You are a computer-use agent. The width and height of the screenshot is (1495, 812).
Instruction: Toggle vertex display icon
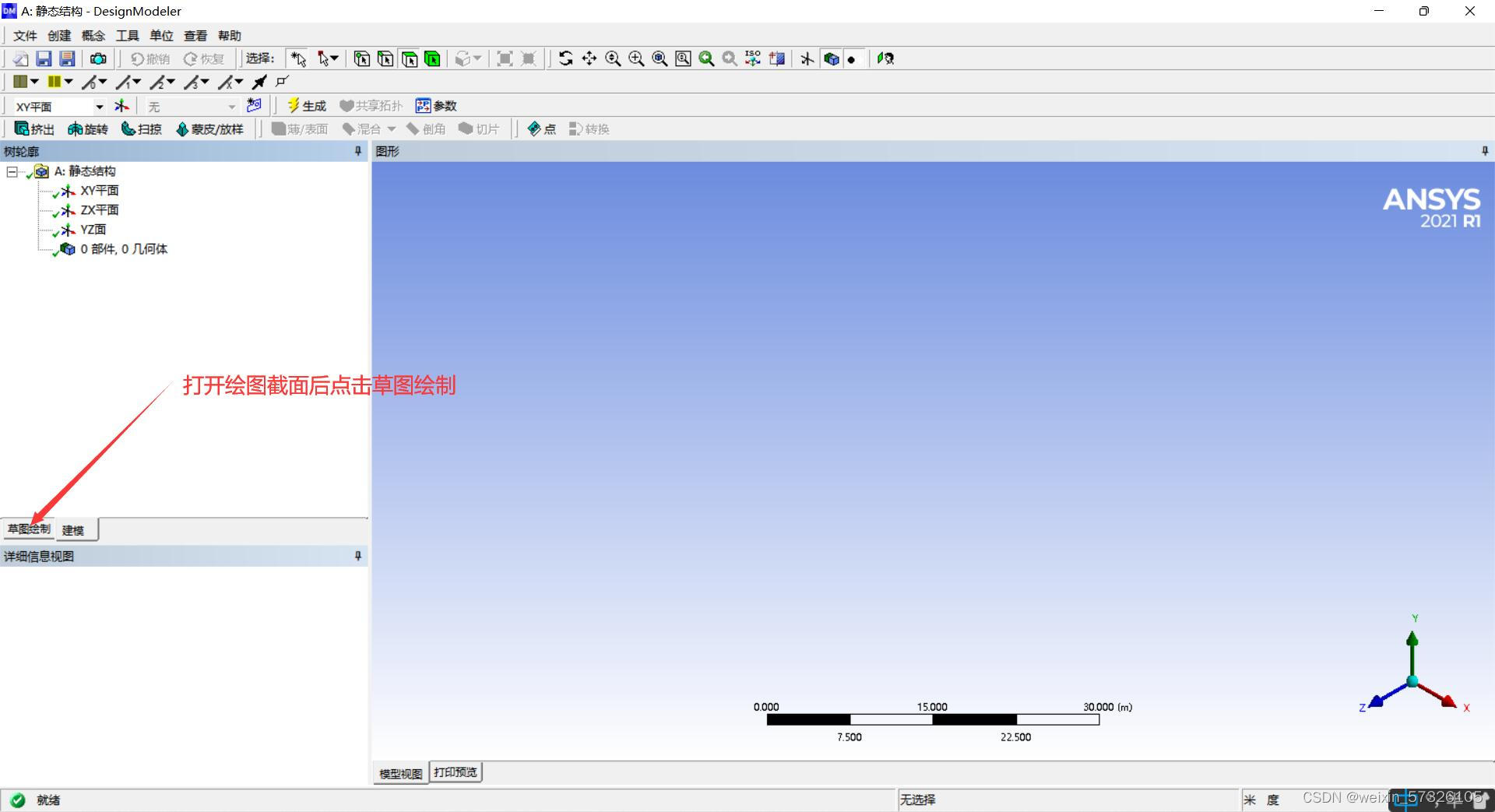tap(282, 81)
